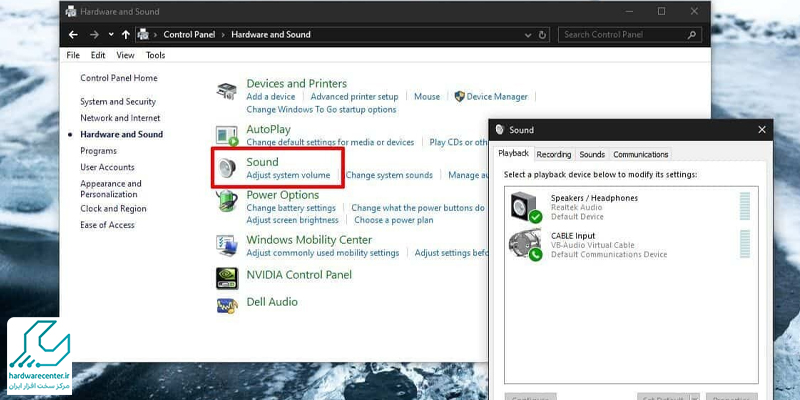The image size is (800, 400).
Task: Click the Devices and Printers icon
Action: click(227, 92)
